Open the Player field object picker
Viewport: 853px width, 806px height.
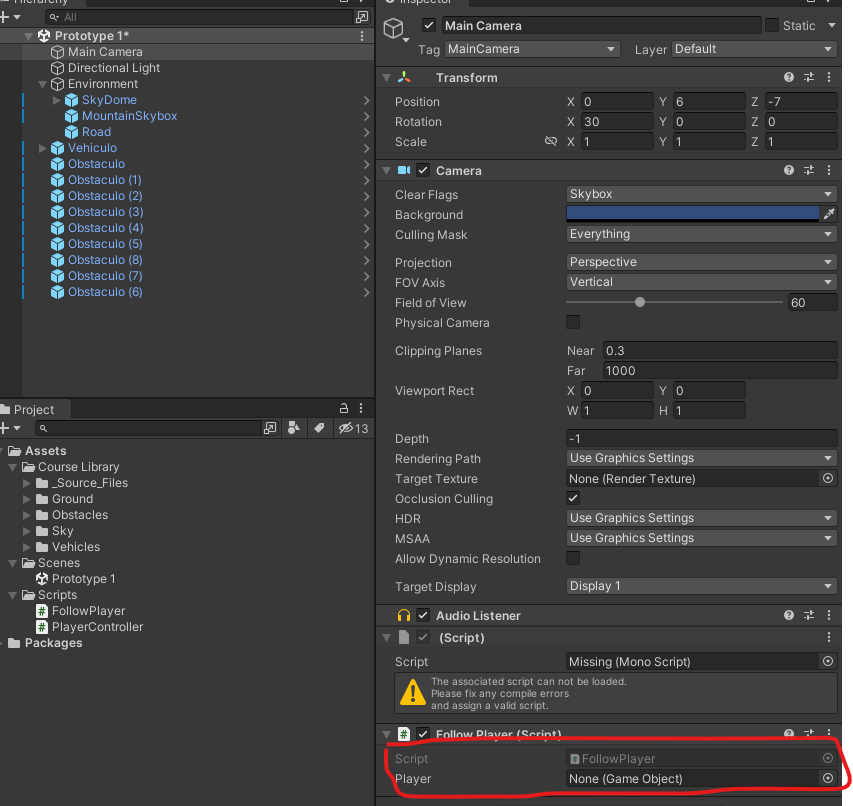point(827,779)
